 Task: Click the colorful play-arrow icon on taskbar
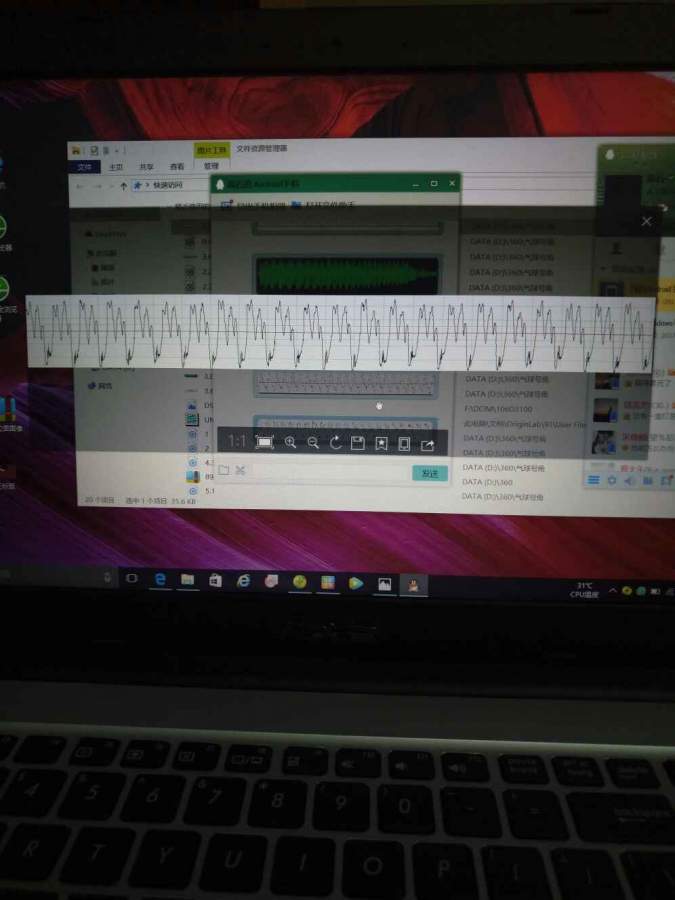coord(356,583)
